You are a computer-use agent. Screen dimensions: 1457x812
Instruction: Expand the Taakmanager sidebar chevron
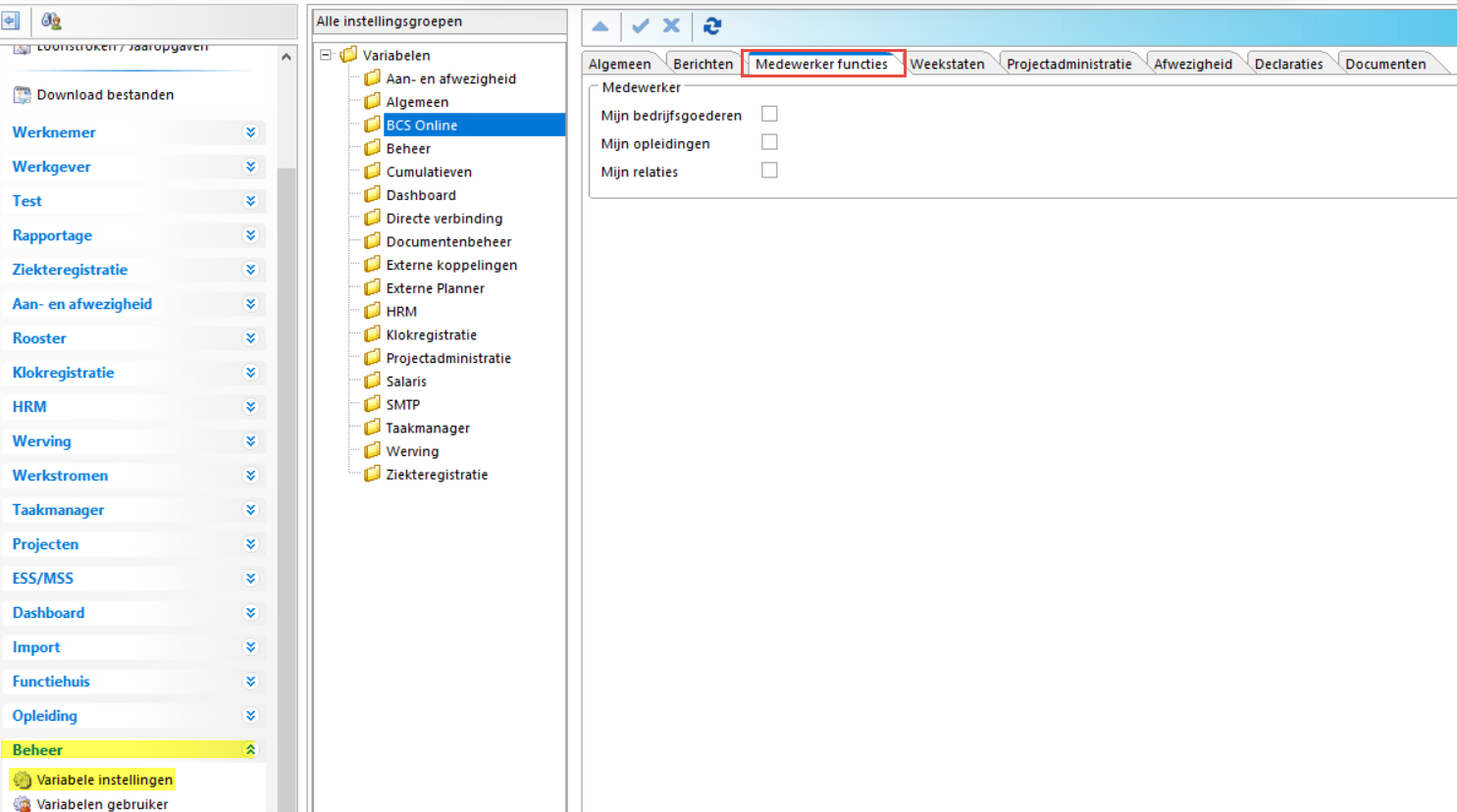(250, 510)
